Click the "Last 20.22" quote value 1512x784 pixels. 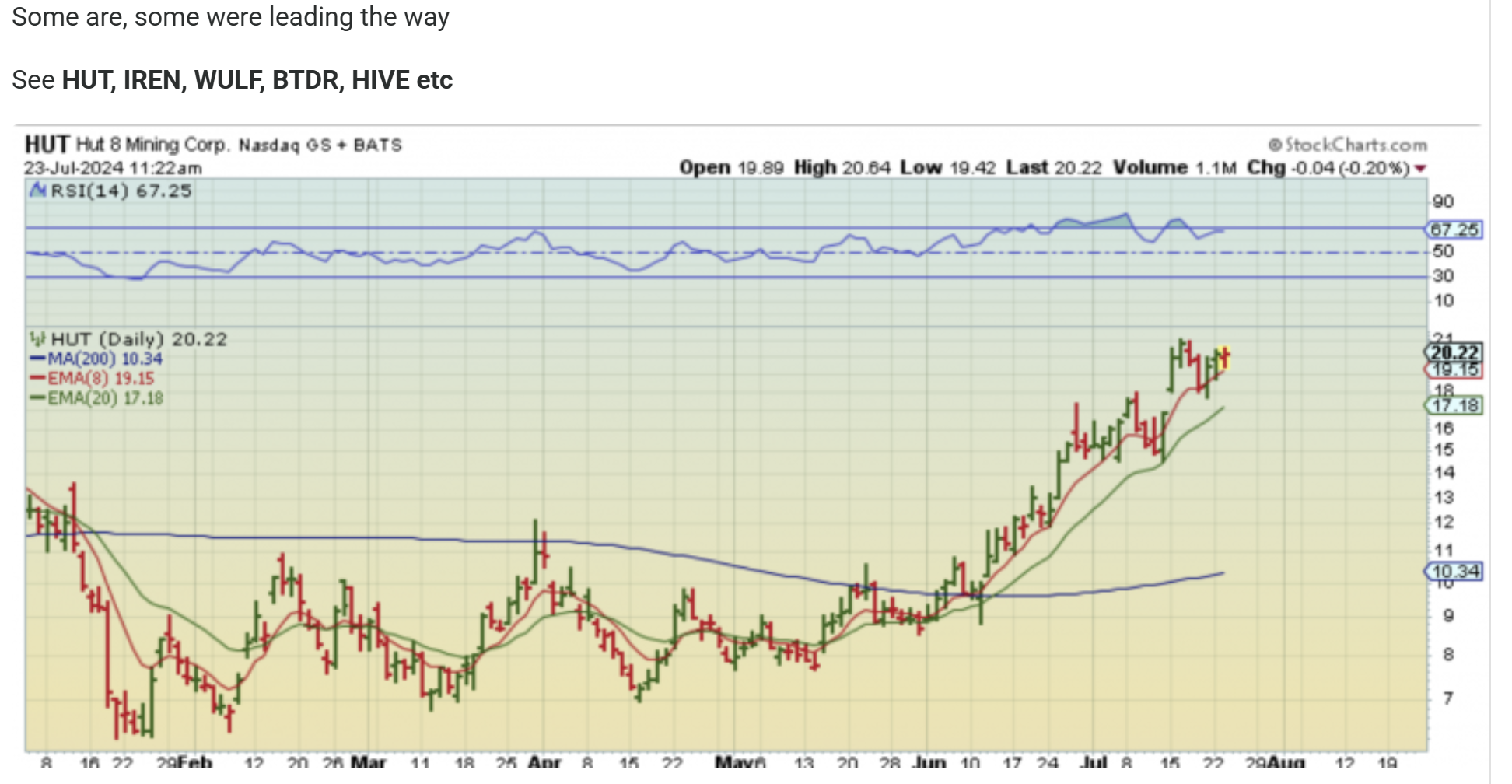[1054, 168]
